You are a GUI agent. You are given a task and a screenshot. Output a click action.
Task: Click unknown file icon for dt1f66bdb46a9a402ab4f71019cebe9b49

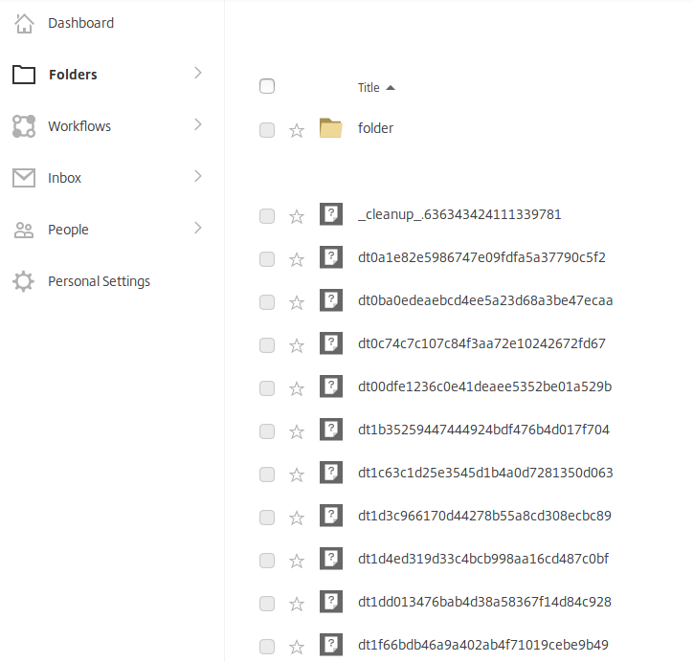(331, 645)
